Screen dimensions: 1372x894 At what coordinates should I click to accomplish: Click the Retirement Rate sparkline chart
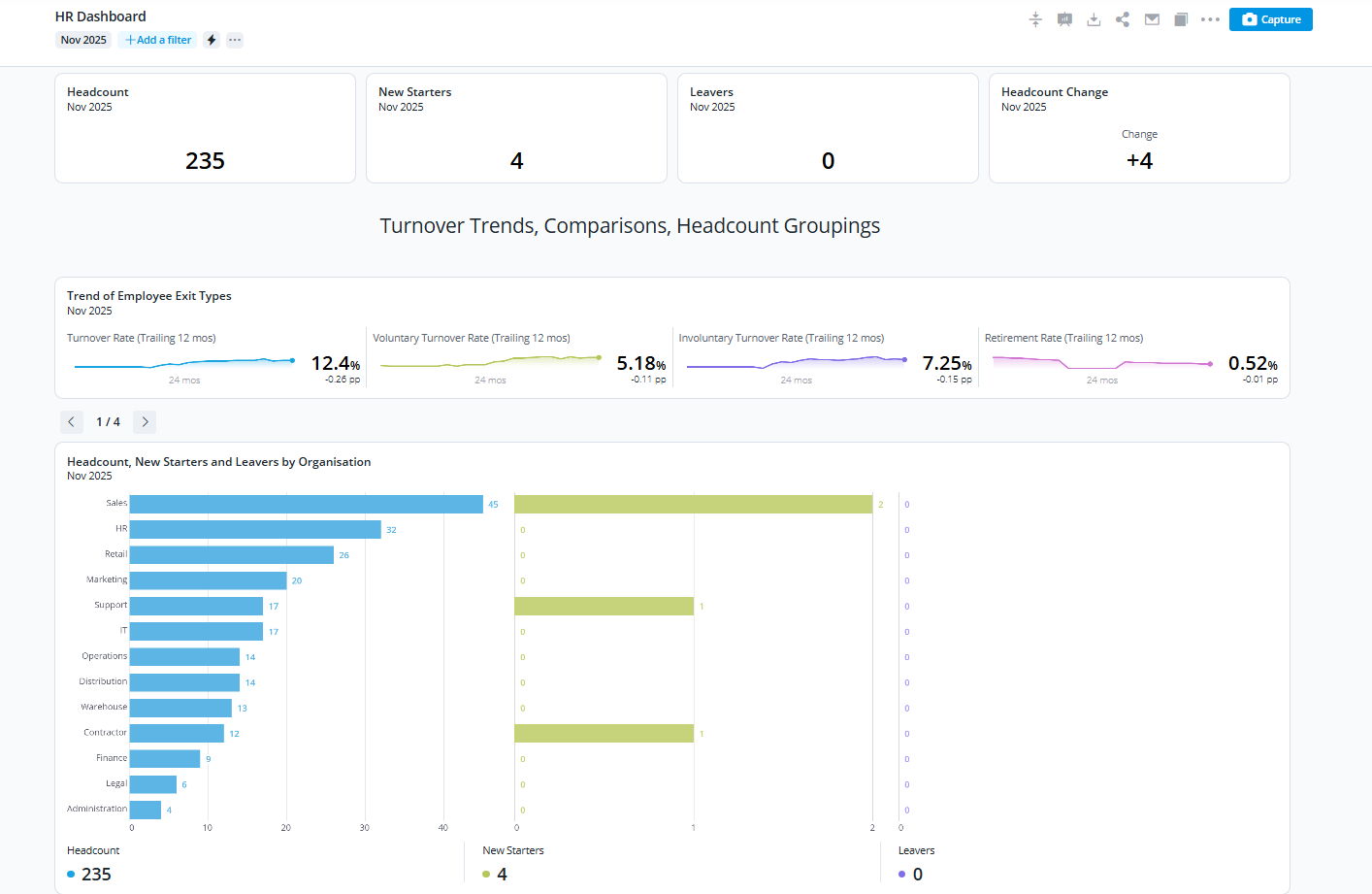[x=1101, y=362]
